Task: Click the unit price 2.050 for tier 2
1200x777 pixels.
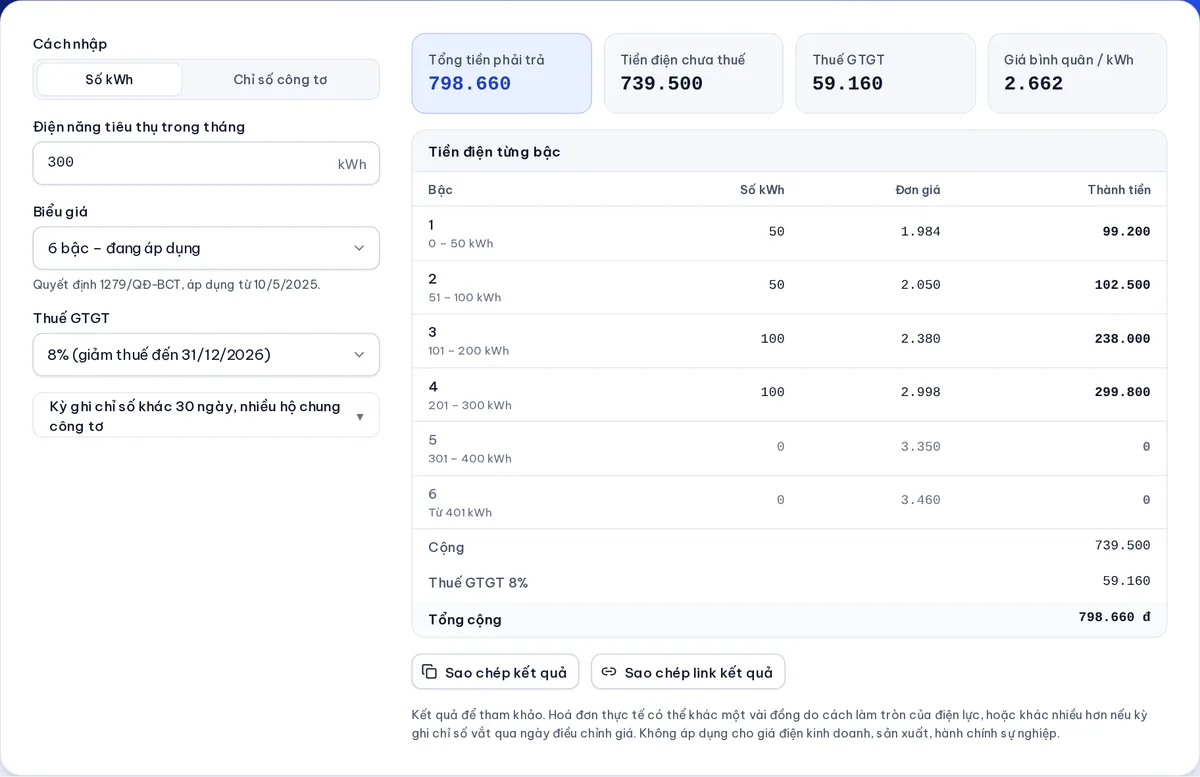Action: click(920, 285)
